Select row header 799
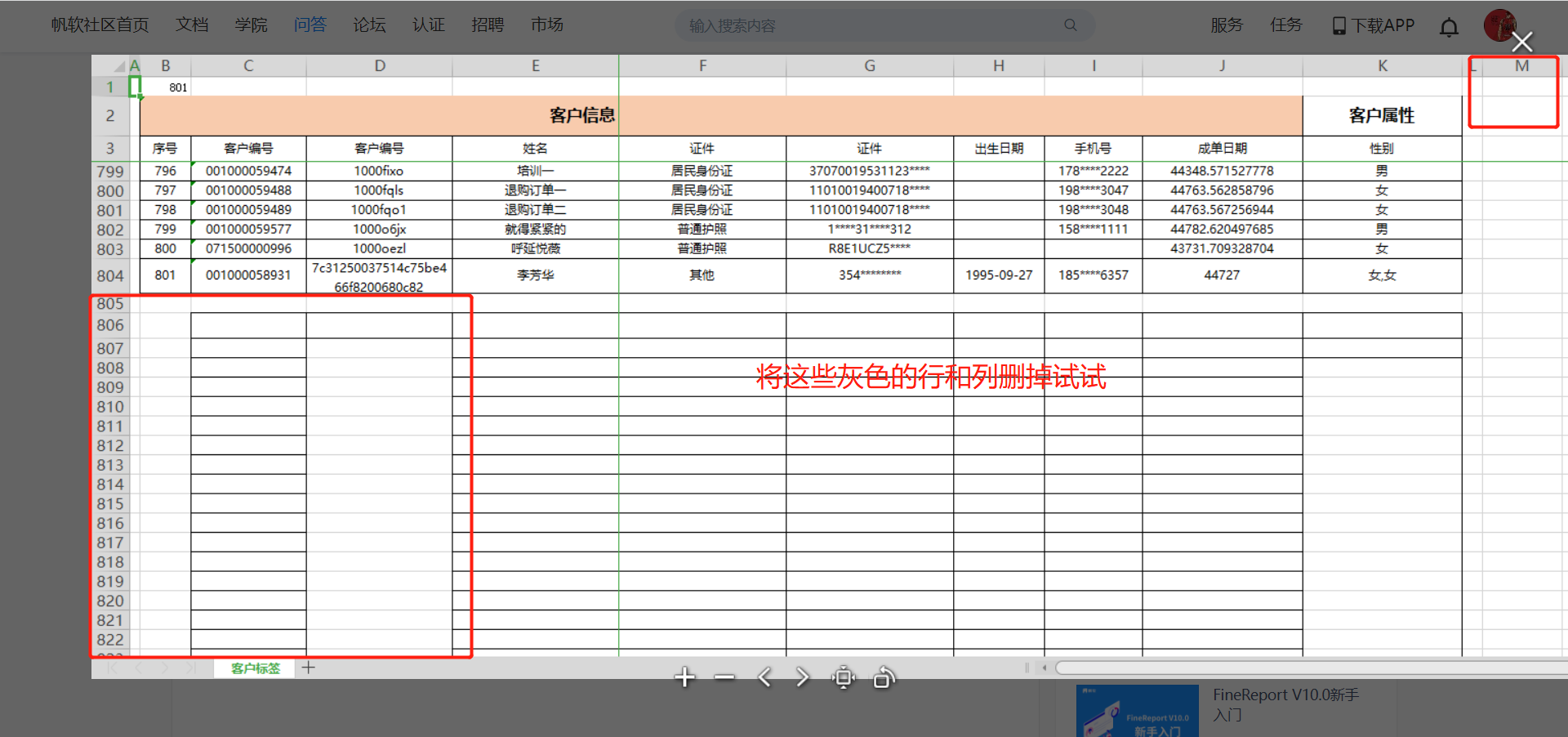Image resolution: width=1568 pixels, height=737 pixels. (110, 172)
